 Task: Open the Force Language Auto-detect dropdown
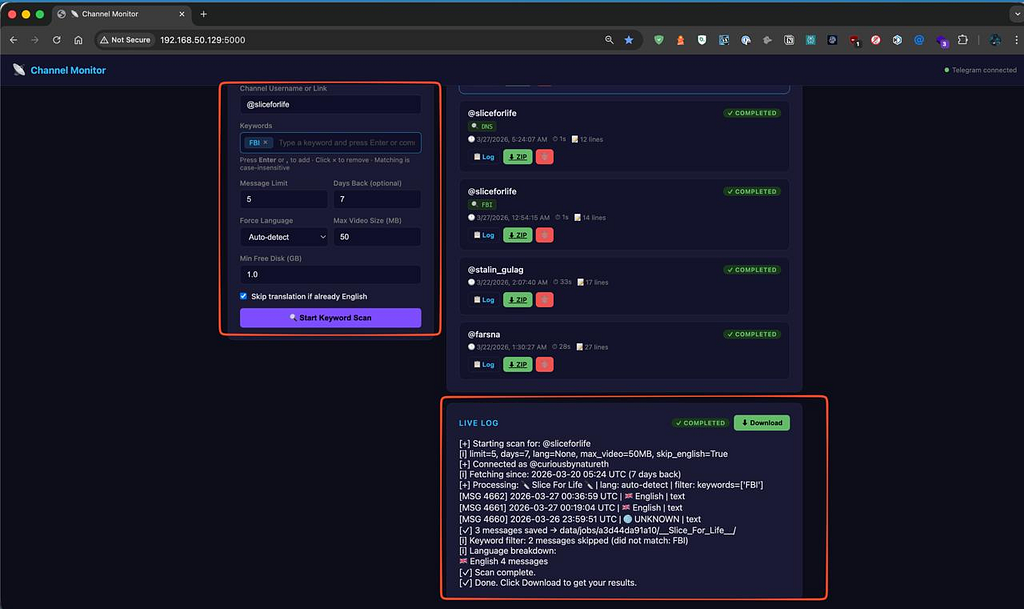tap(283, 237)
